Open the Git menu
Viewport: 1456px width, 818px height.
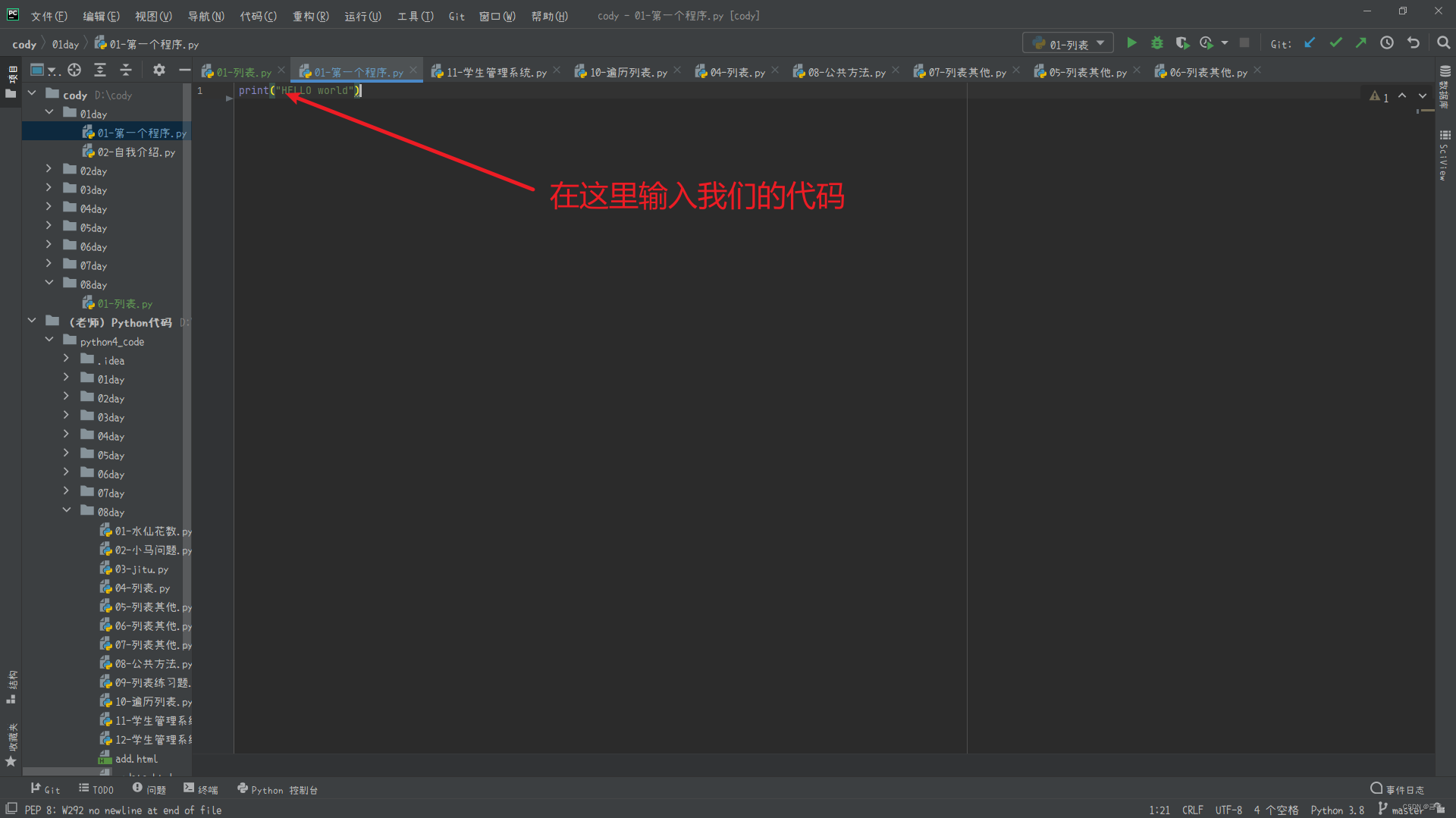coord(457,16)
